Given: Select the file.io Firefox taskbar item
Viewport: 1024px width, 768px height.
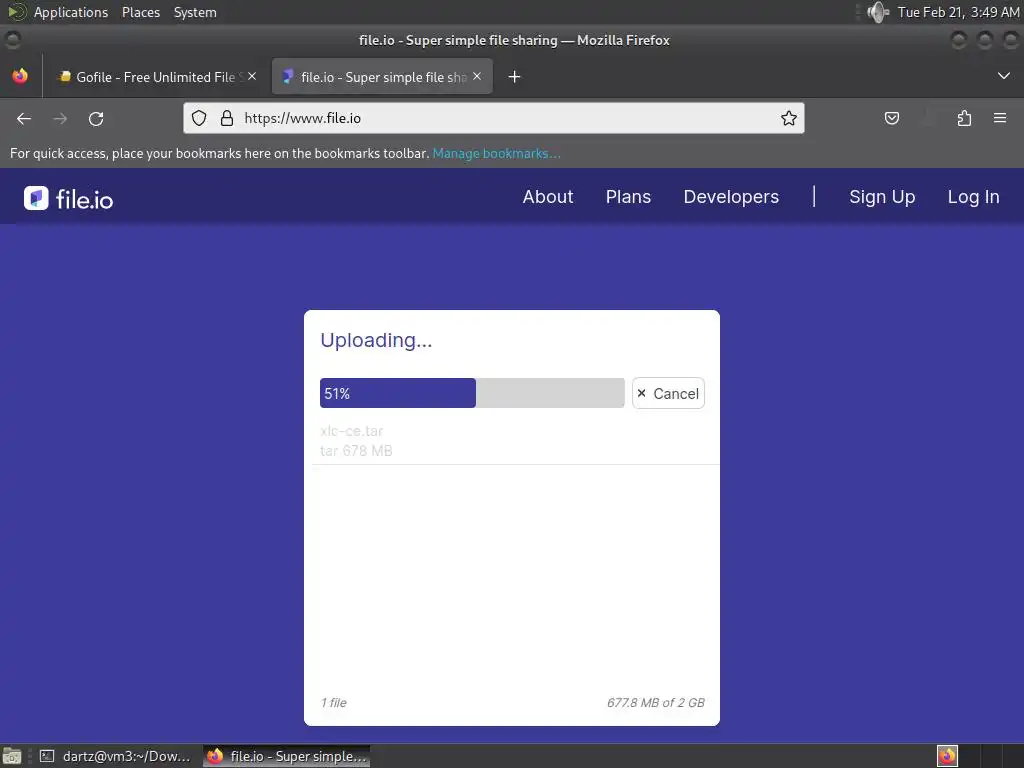Looking at the screenshot, I should pyautogui.click(x=287, y=756).
